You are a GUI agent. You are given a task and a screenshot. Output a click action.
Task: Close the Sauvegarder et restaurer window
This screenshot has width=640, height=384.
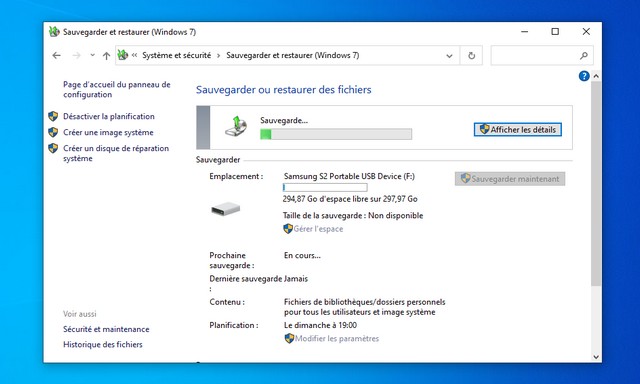(586, 31)
